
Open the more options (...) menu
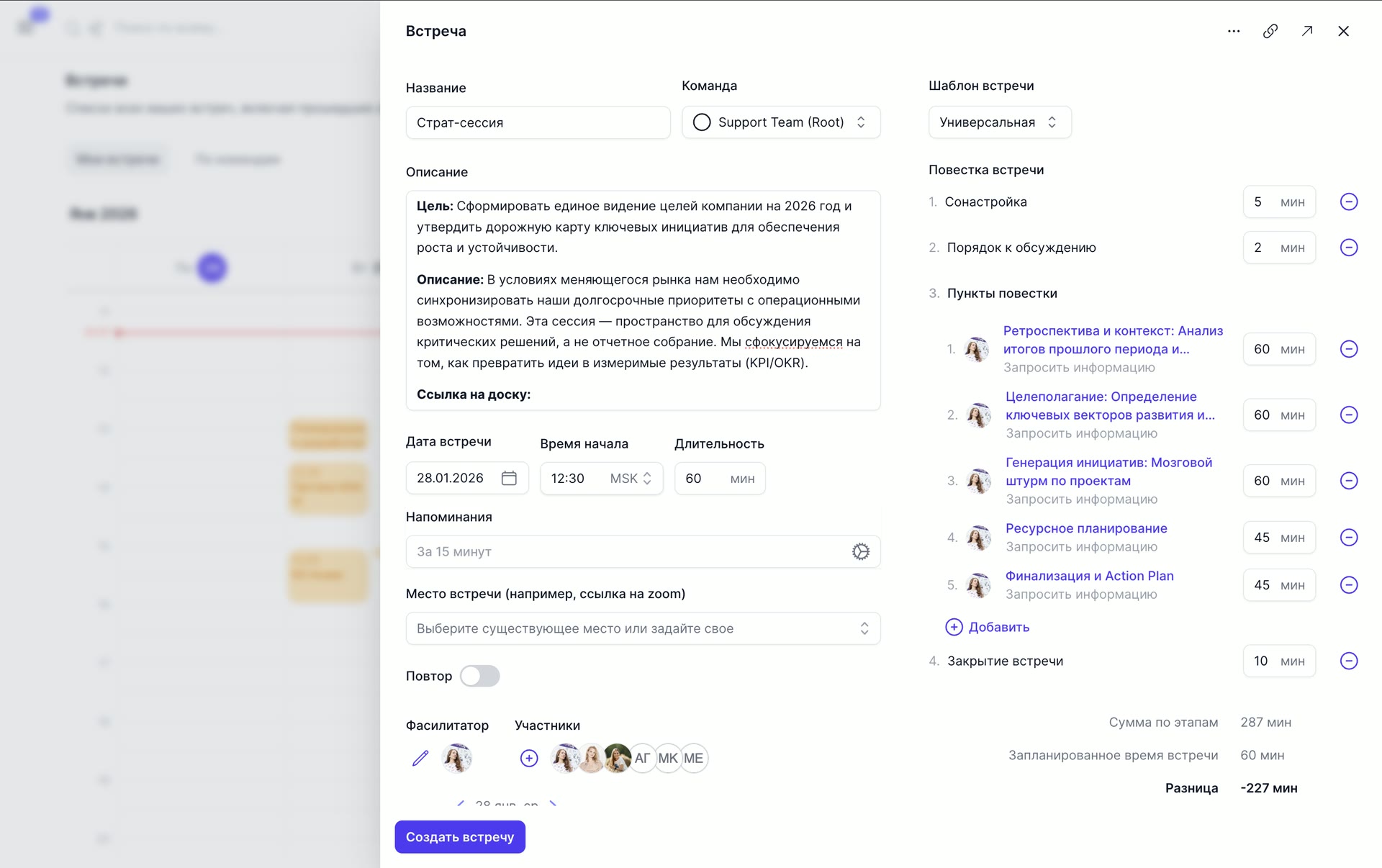pos(1233,31)
